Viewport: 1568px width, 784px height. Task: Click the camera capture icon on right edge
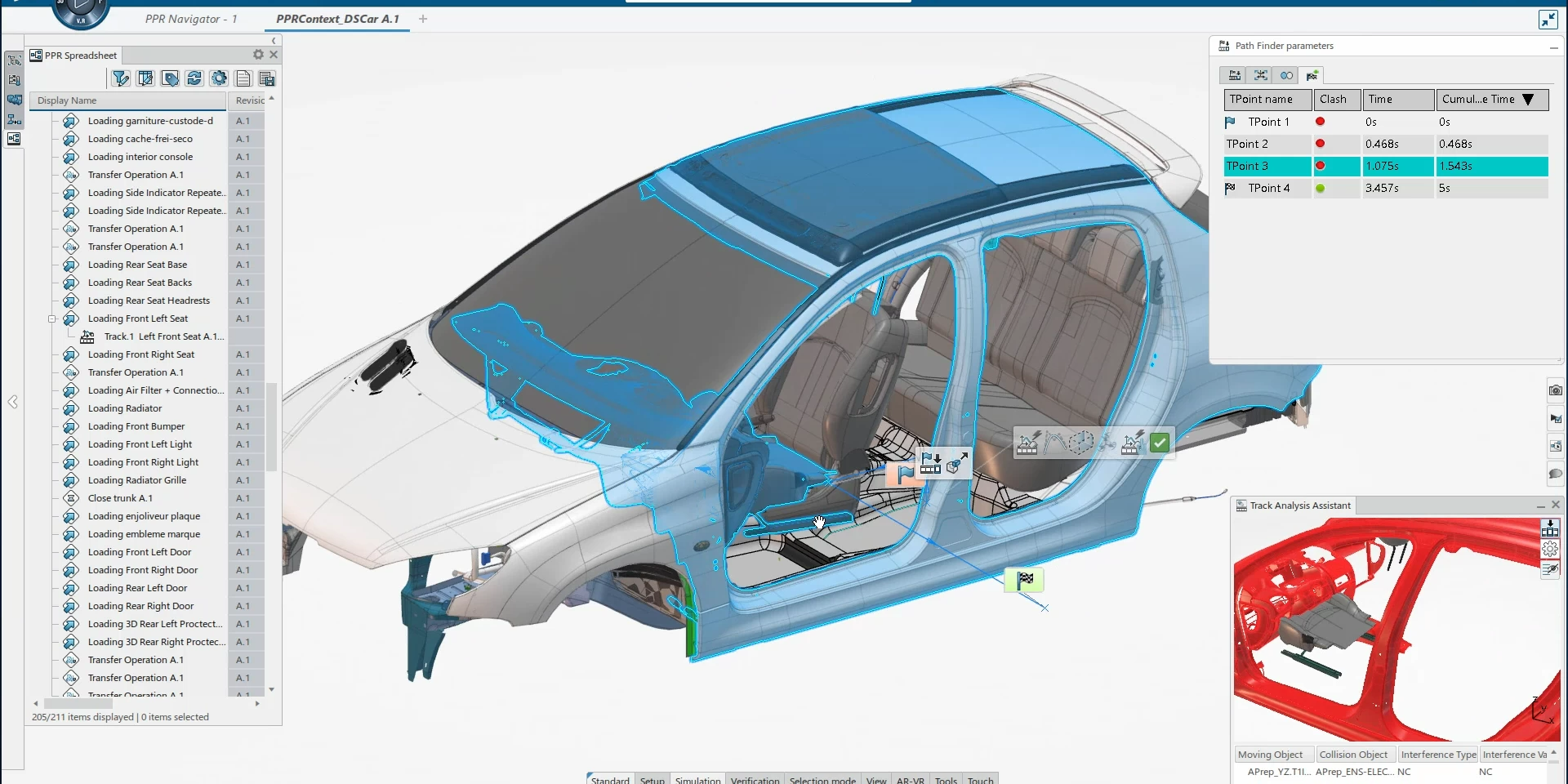tap(1555, 390)
